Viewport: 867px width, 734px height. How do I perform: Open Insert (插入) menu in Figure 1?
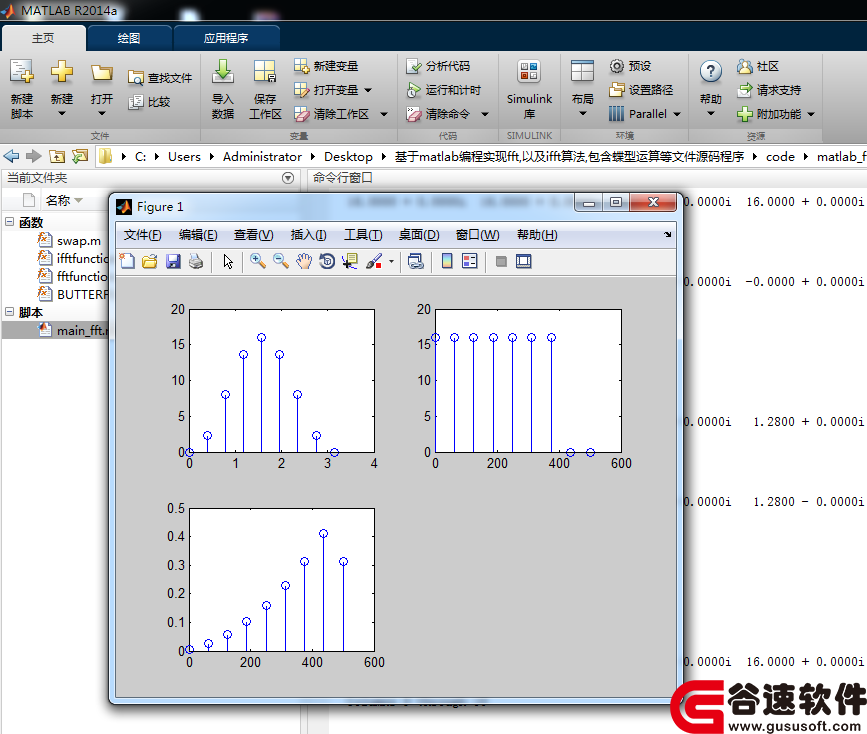pyautogui.click(x=309, y=235)
